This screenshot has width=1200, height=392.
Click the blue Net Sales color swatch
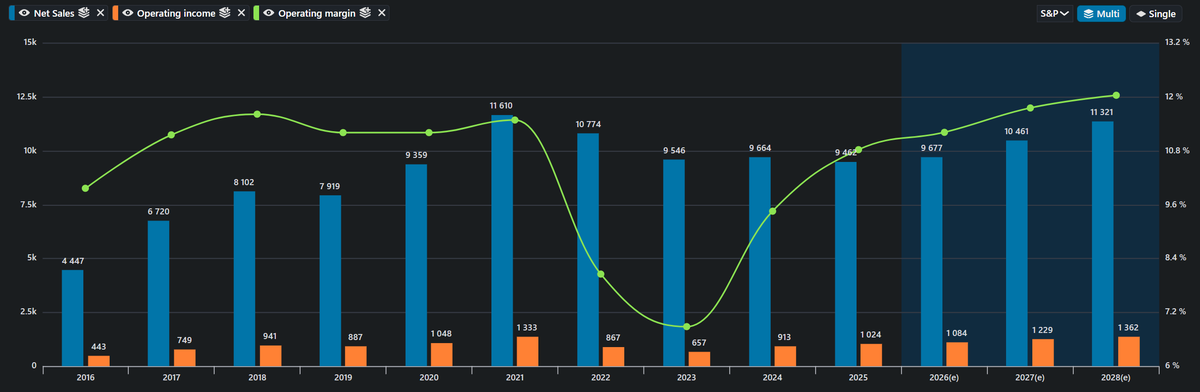click(11, 14)
